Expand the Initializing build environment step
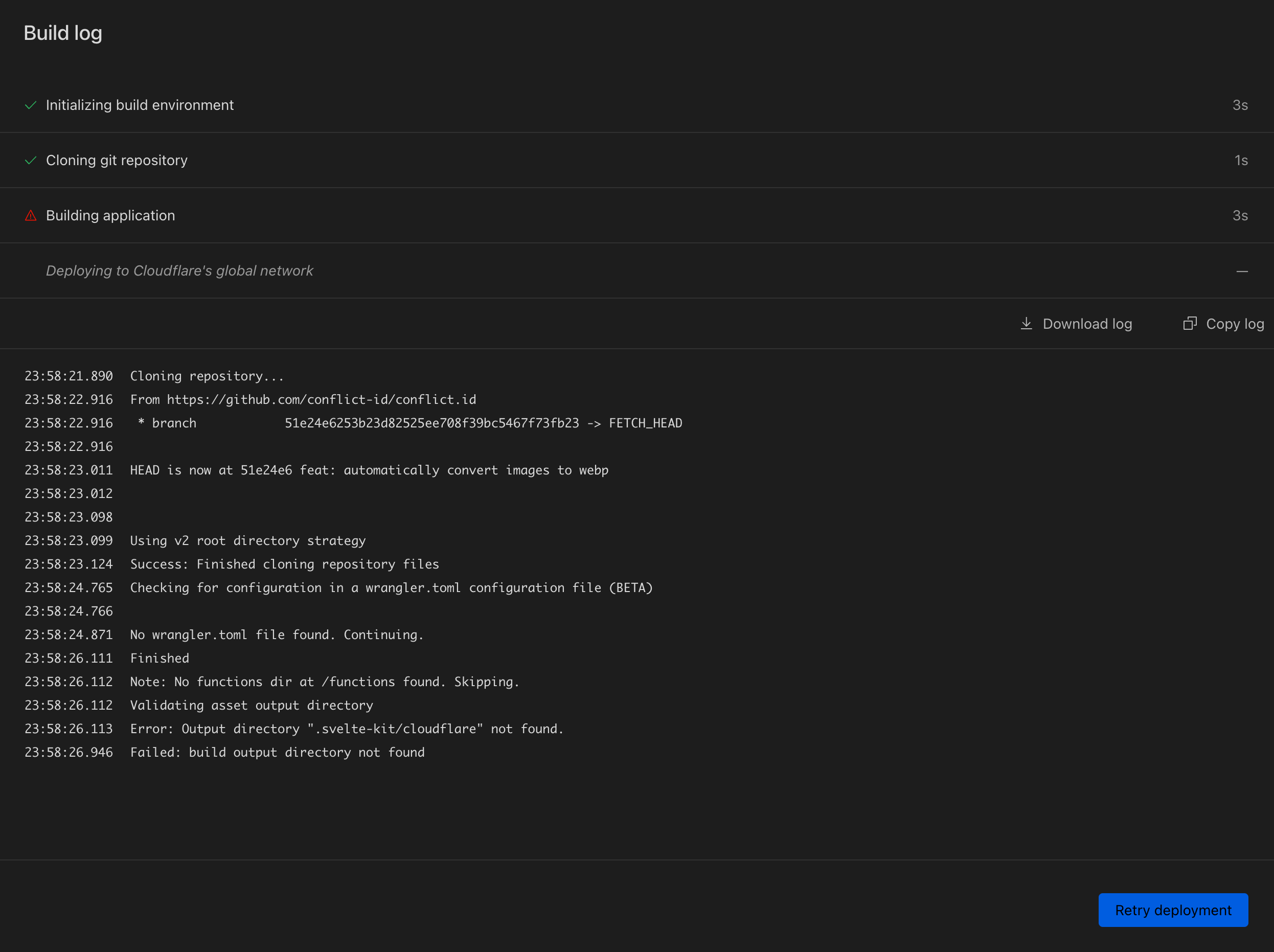The image size is (1274, 952). pyautogui.click(x=140, y=105)
